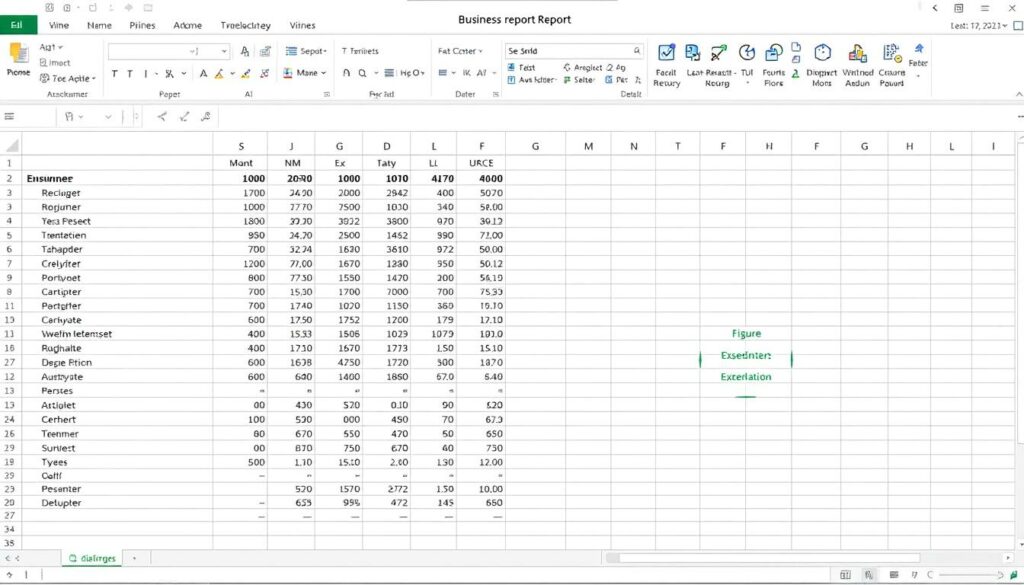Image resolution: width=1024 pixels, height=585 pixels.
Task: Add a new sheet beside dialirges tab
Action: 135,558
